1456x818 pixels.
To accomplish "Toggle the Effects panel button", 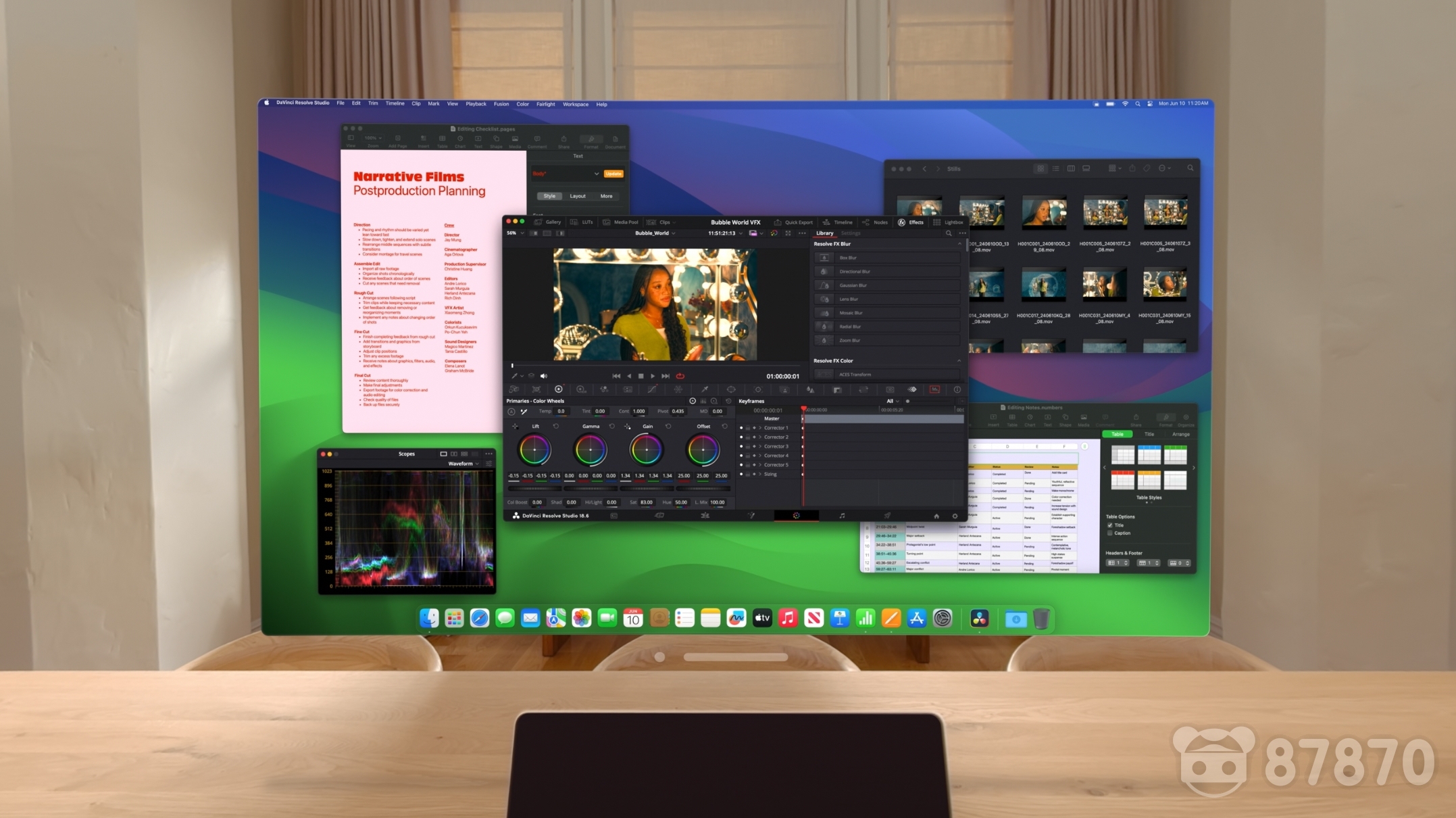I will click(x=910, y=222).
